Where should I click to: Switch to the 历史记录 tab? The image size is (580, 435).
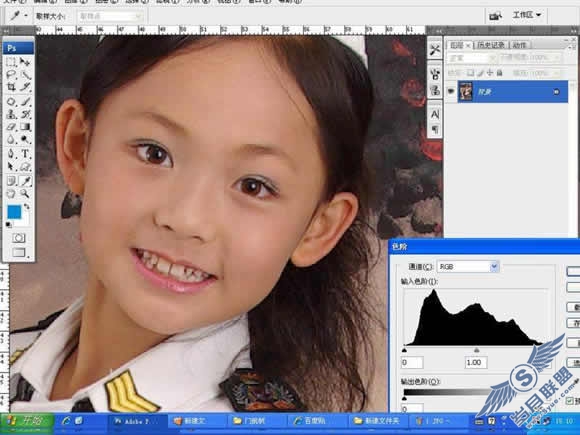[x=491, y=45]
